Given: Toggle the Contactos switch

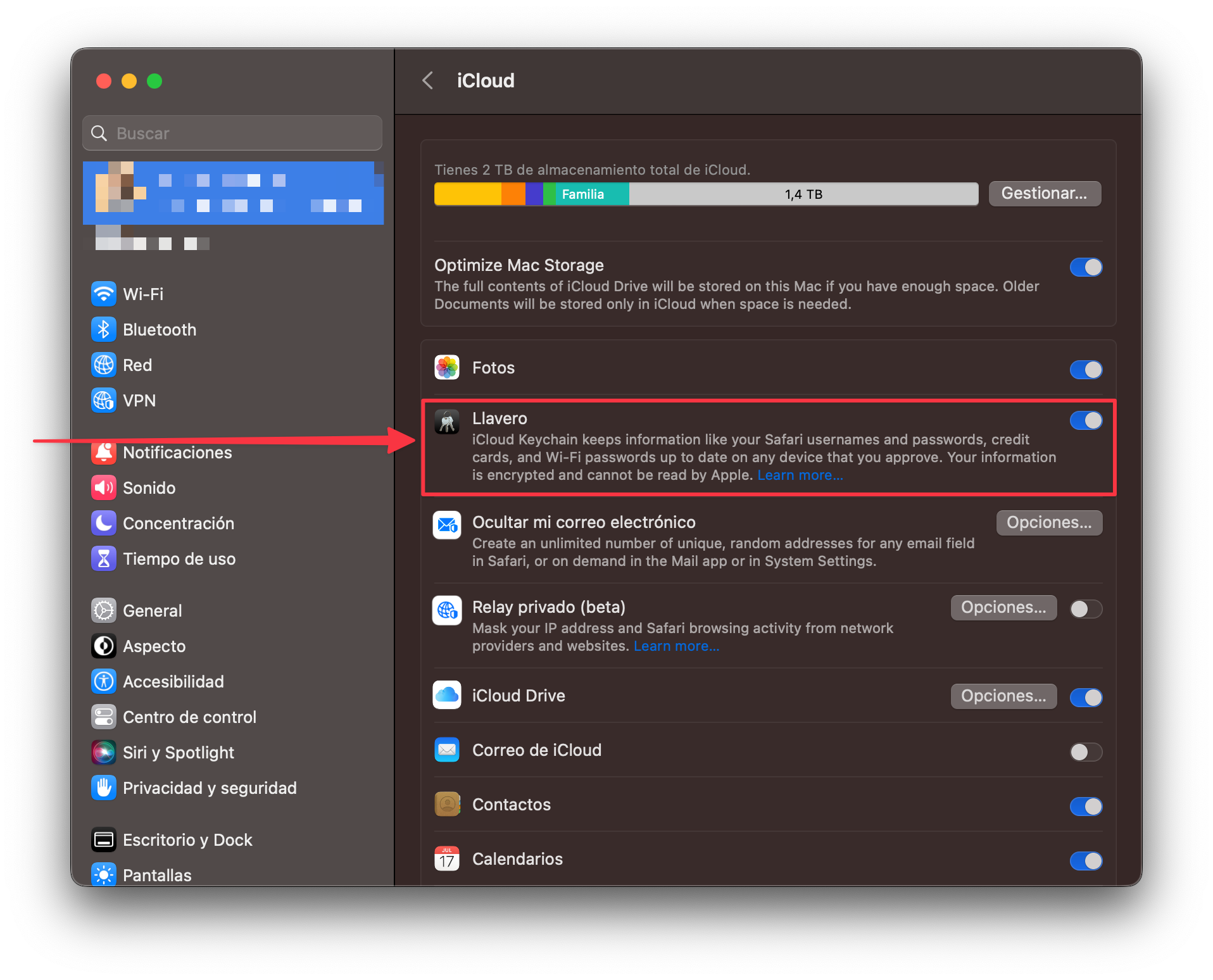Looking at the screenshot, I should click(x=1086, y=807).
